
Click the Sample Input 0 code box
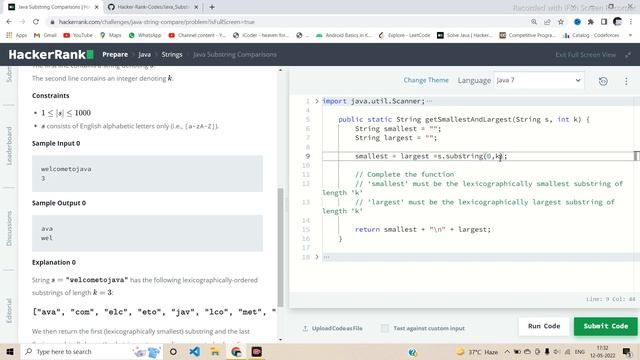click(x=147, y=173)
